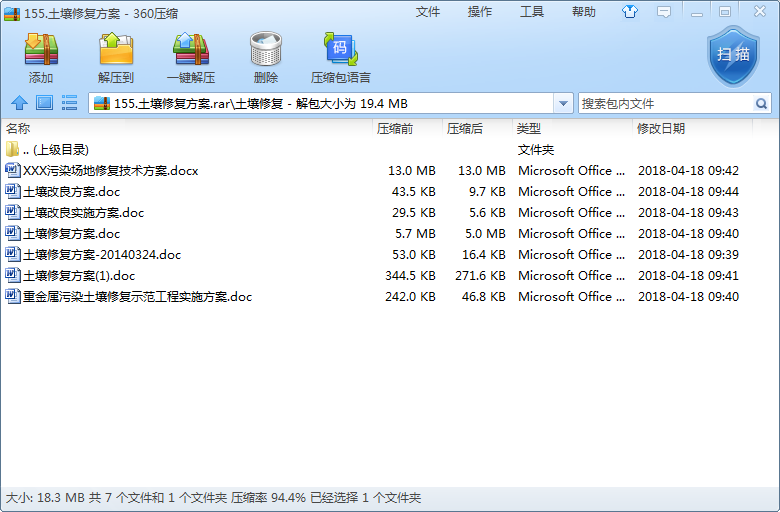Click the 添加 (Add) toolbar icon
This screenshot has height=512, width=780.
[41, 57]
